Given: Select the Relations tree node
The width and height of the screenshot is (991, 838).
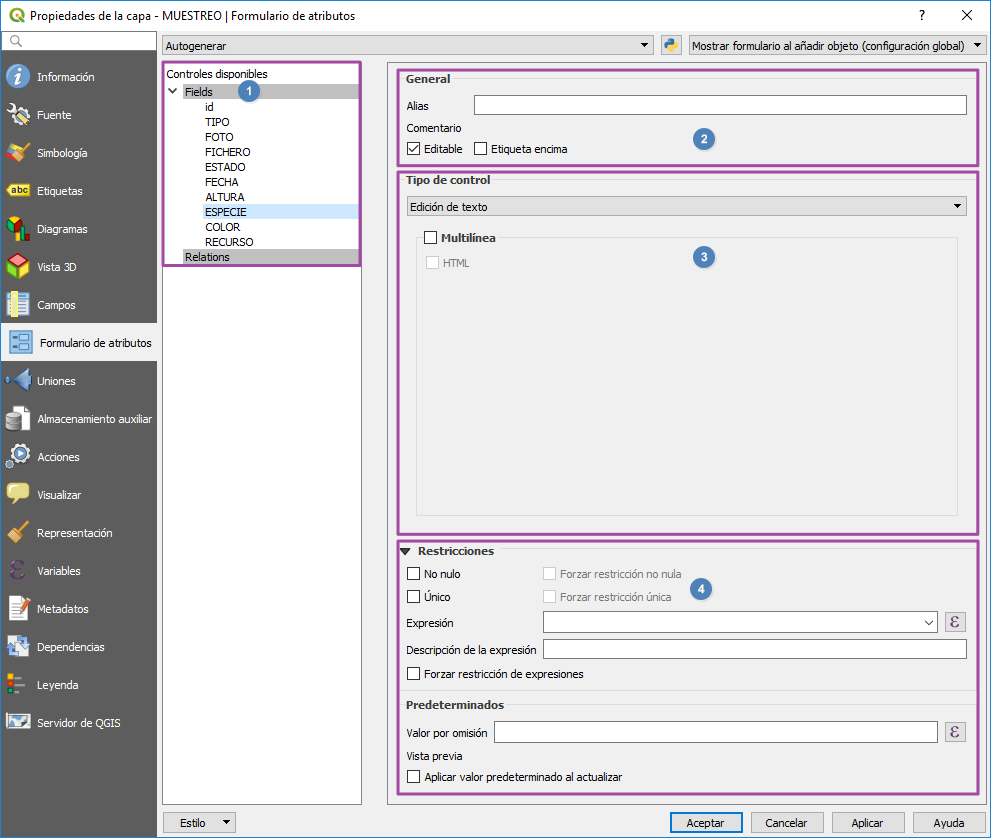Looking at the screenshot, I should point(207,257).
